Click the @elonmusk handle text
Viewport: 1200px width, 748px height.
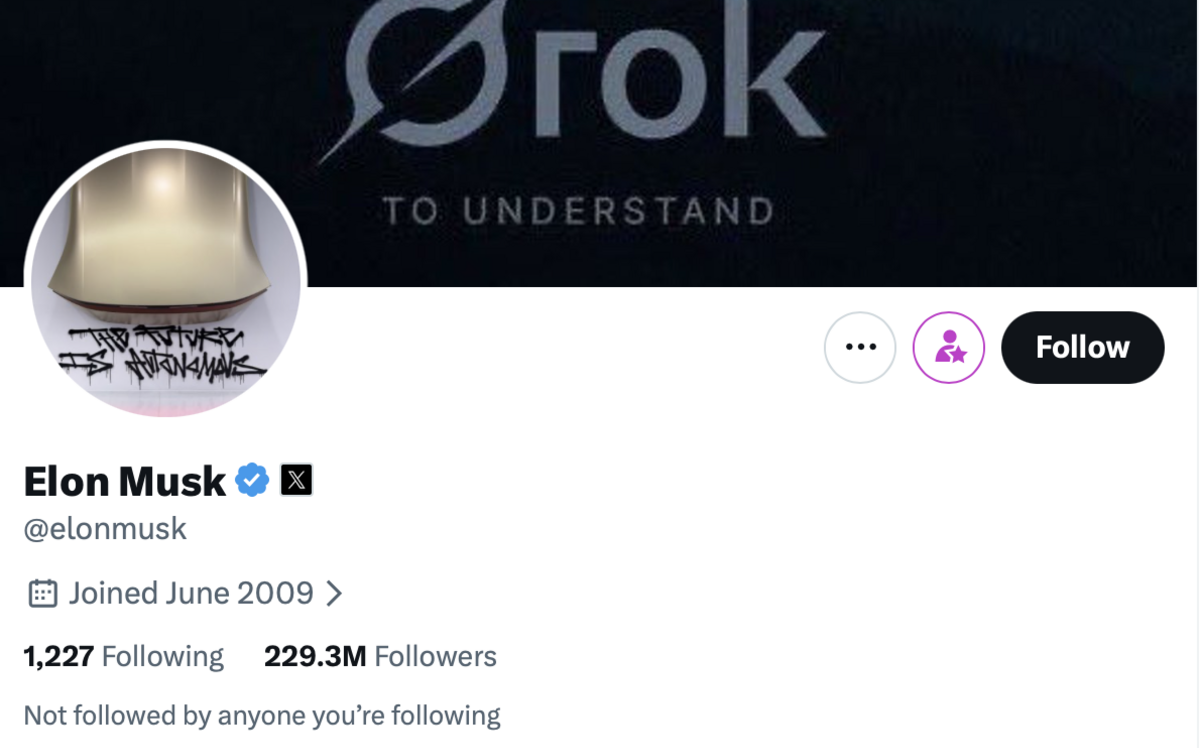[x=105, y=528]
